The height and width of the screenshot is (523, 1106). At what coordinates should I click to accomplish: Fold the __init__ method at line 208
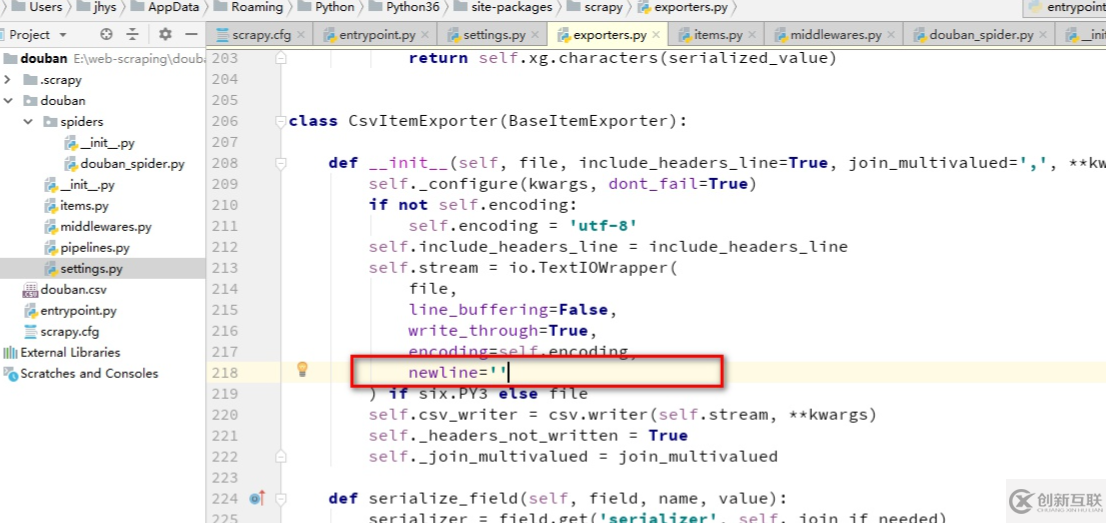[x=281, y=163]
